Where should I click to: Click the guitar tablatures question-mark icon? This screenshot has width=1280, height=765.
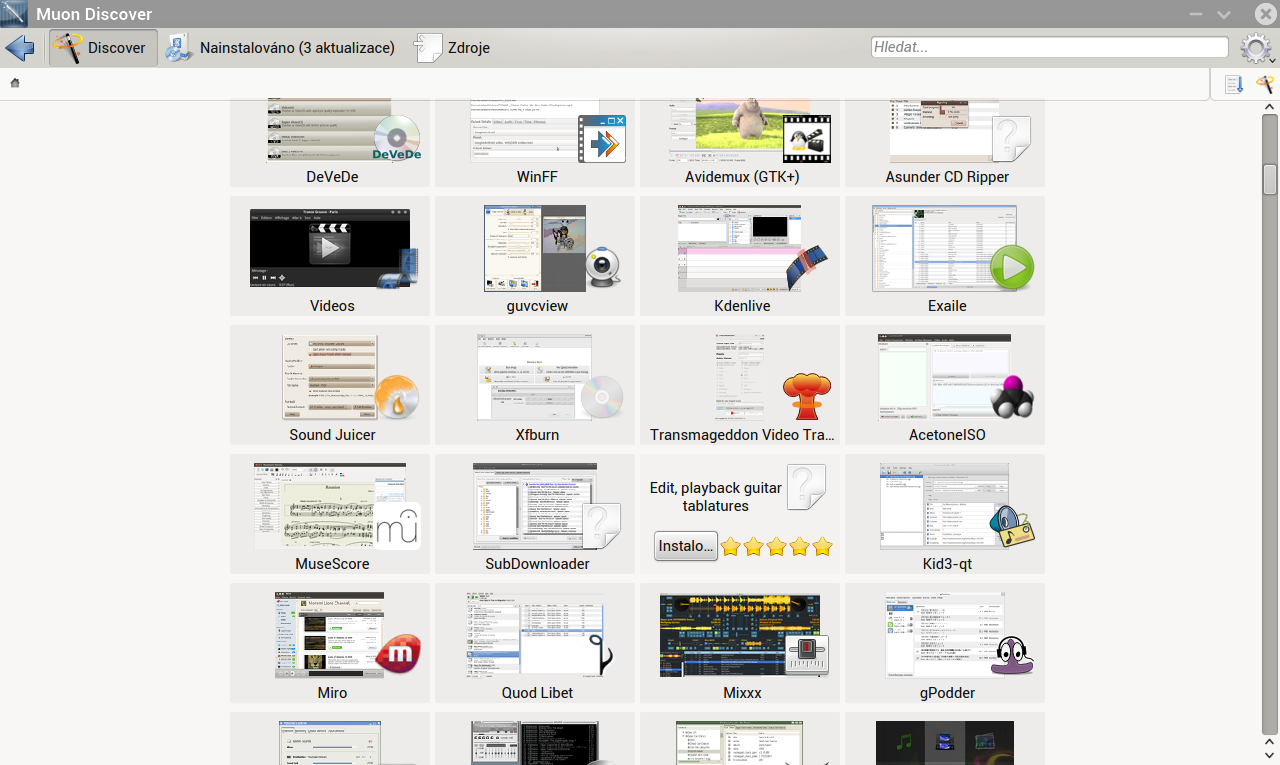click(x=807, y=488)
